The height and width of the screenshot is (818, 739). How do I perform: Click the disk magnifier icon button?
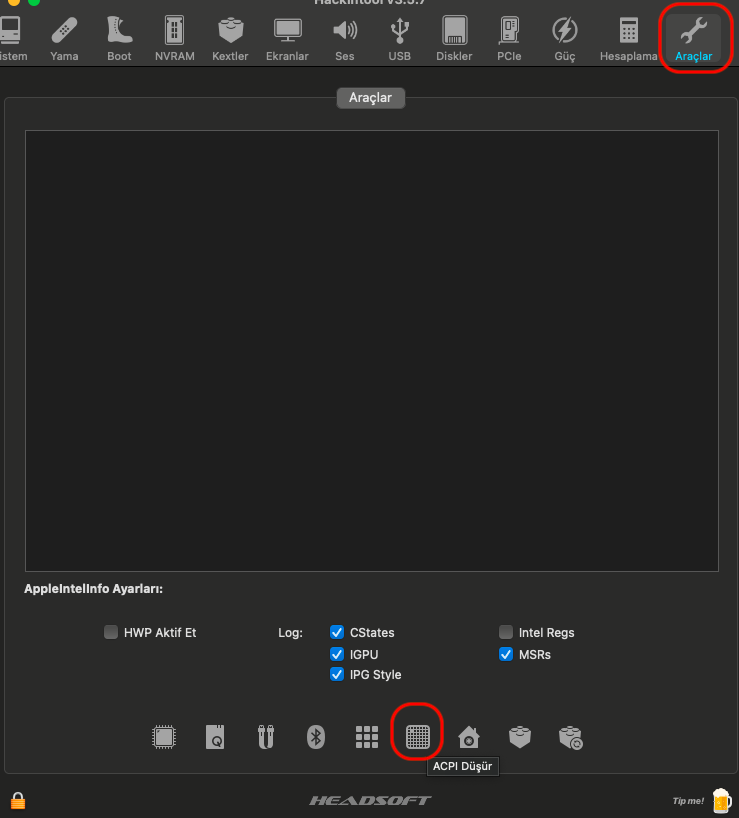[x=215, y=737]
